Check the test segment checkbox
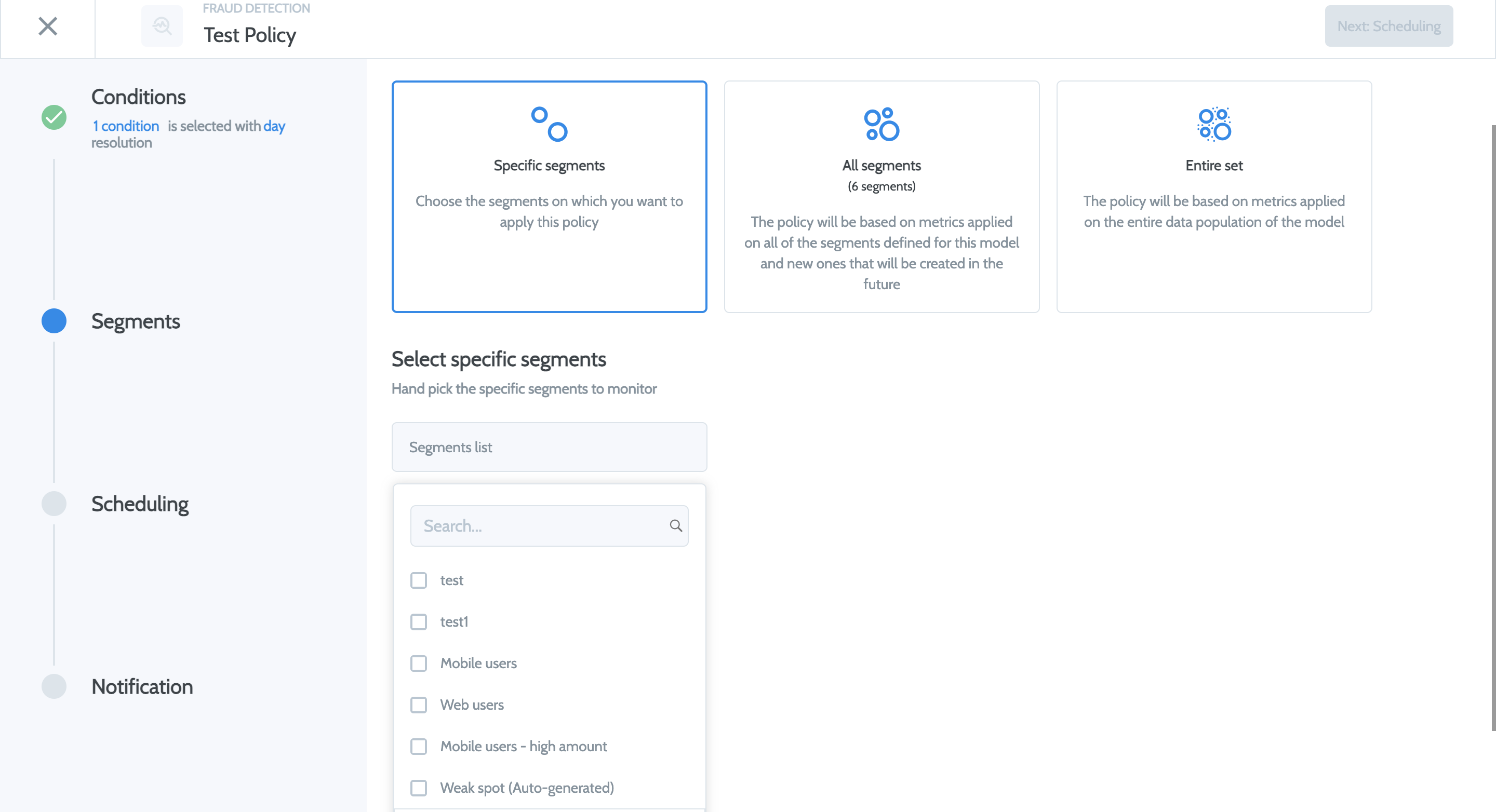This screenshot has width=1496, height=812. point(418,580)
